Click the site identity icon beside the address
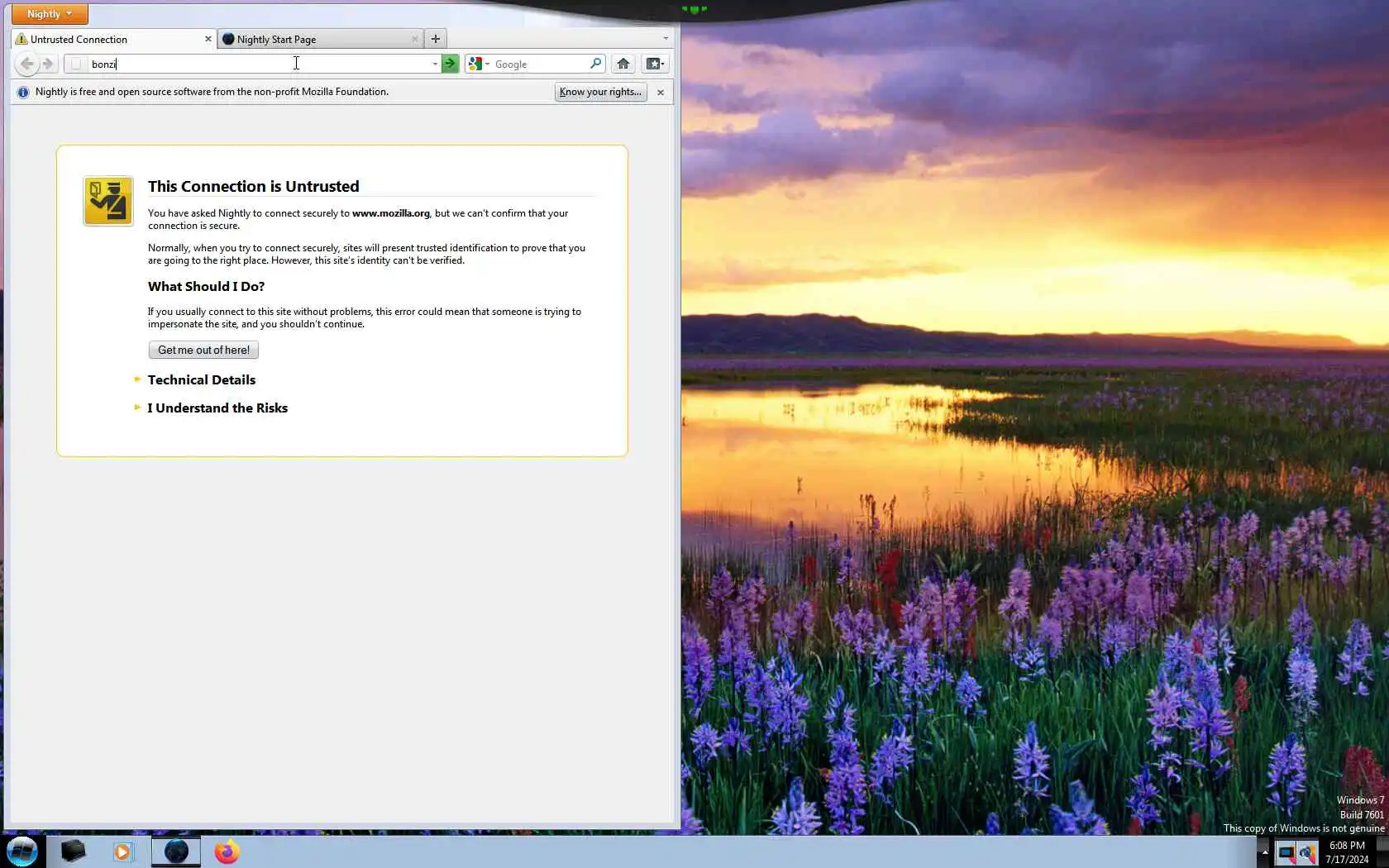 coord(76,64)
